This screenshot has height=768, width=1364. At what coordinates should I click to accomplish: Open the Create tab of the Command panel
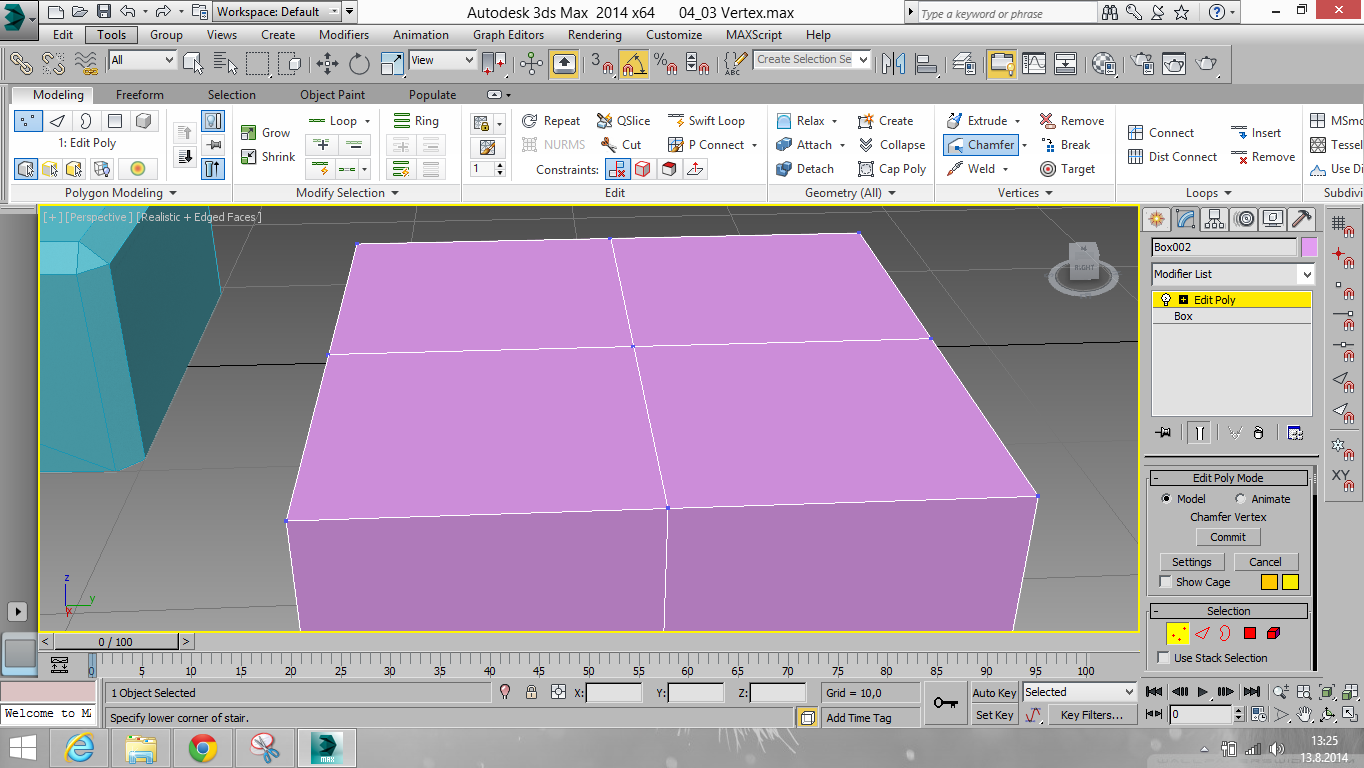pyautogui.click(x=1156, y=219)
